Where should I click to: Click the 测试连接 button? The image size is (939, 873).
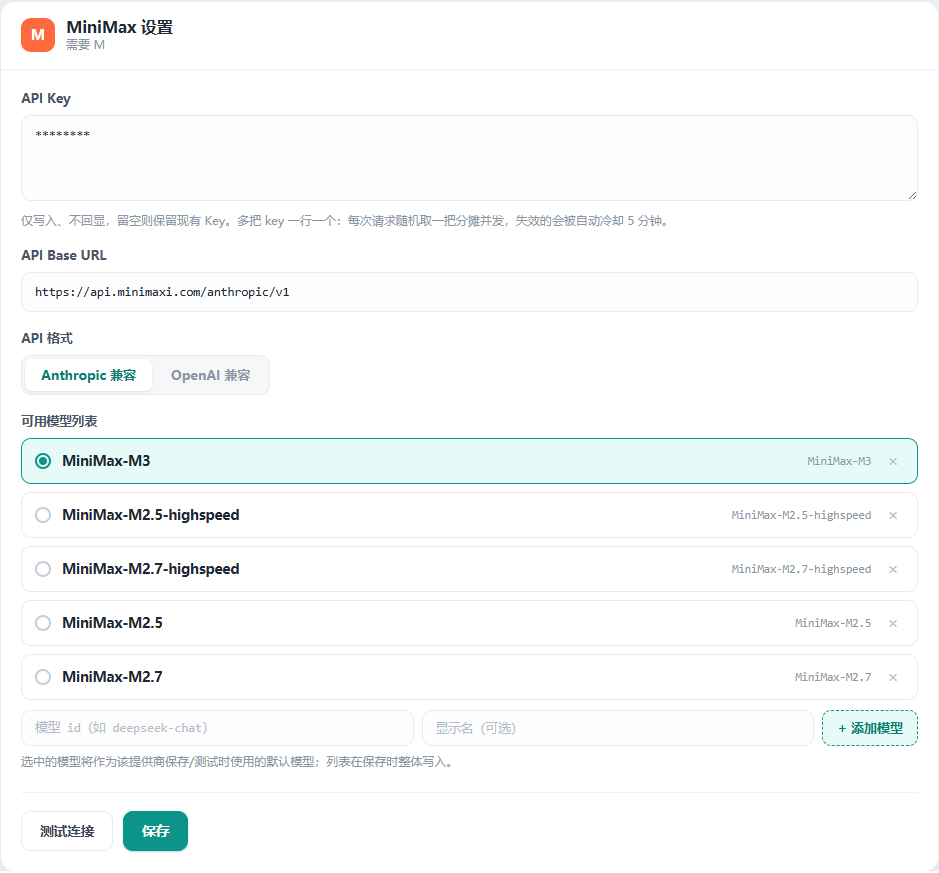pyautogui.click(x=67, y=831)
